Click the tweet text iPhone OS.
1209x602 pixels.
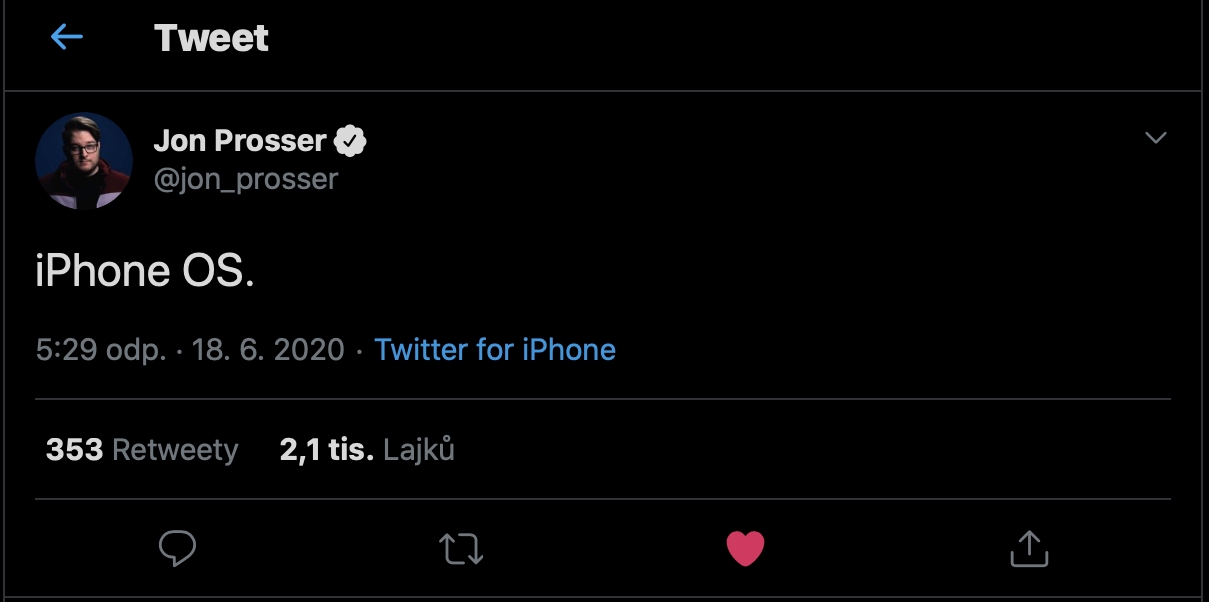click(x=144, y=271)
